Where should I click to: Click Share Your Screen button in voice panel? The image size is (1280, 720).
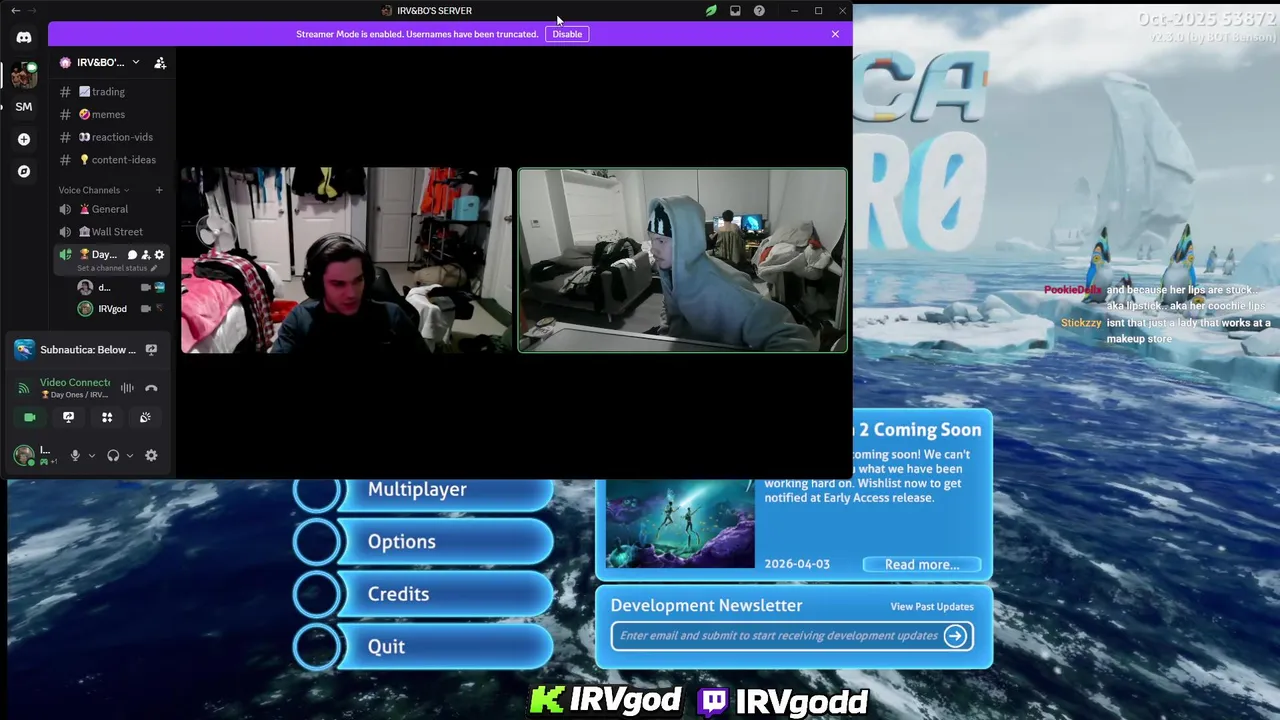(x=68, y=417)
